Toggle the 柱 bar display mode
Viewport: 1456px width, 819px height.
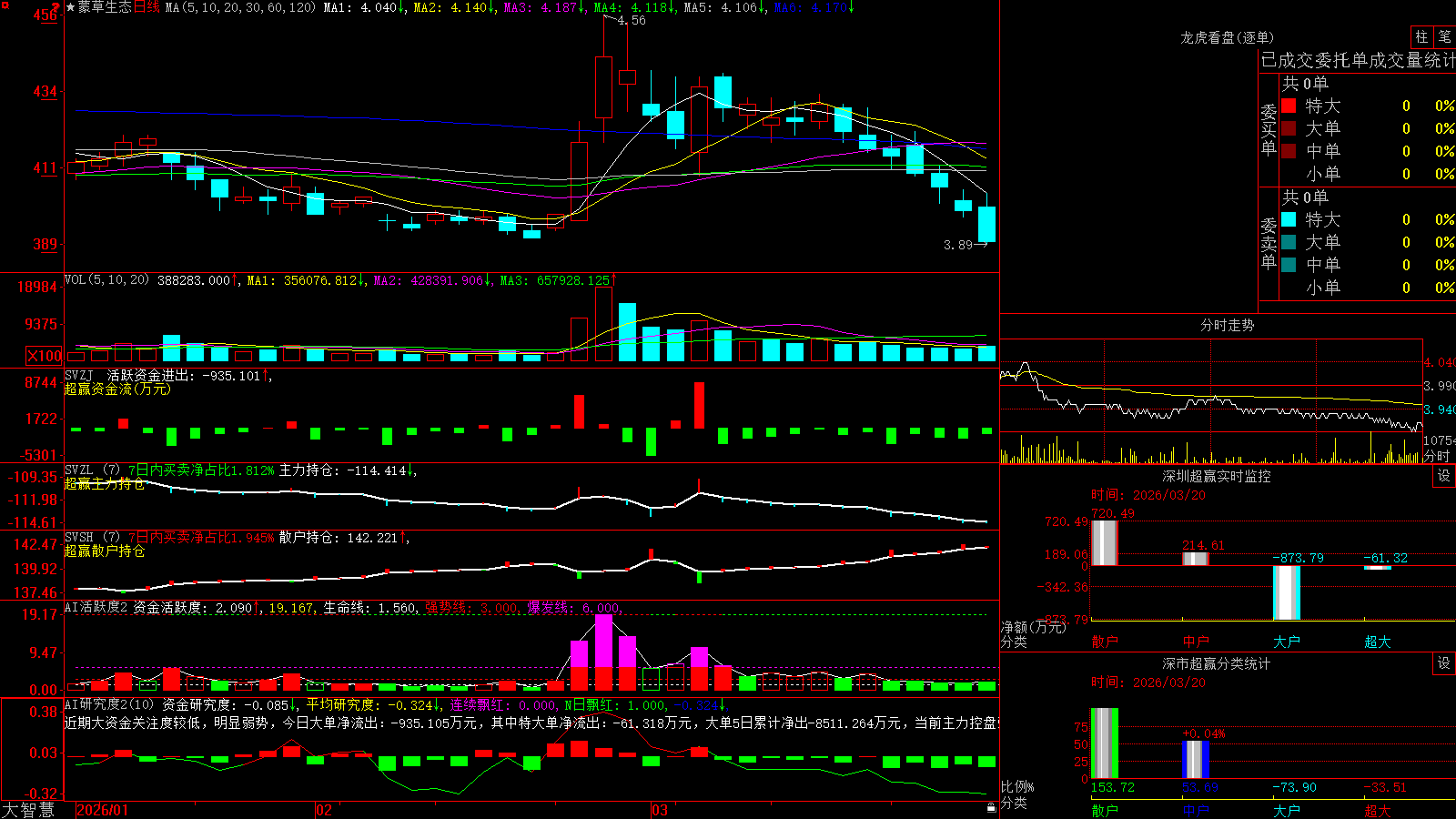click(1421, 36)
